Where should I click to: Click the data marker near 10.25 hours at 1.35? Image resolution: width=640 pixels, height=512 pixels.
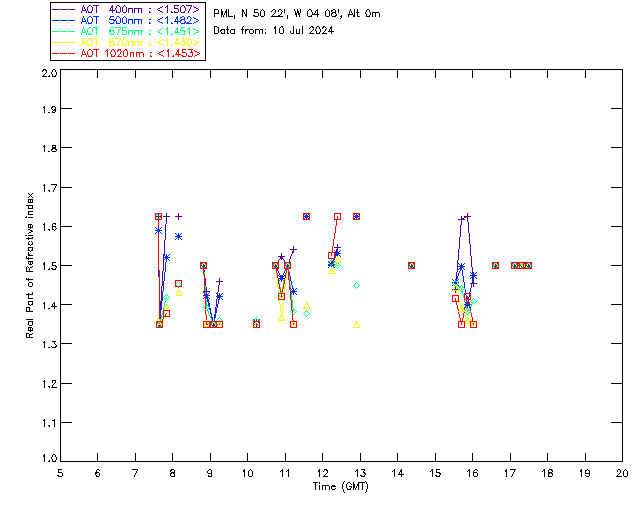pos(256,324)
